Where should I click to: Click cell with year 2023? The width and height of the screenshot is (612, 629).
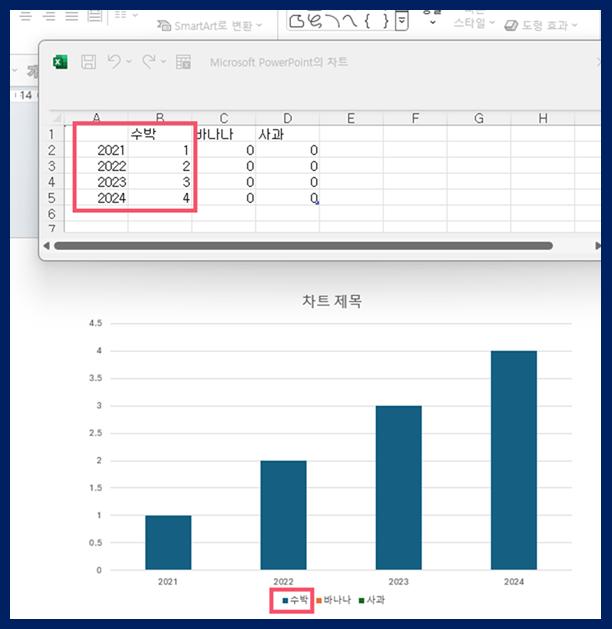96,182
